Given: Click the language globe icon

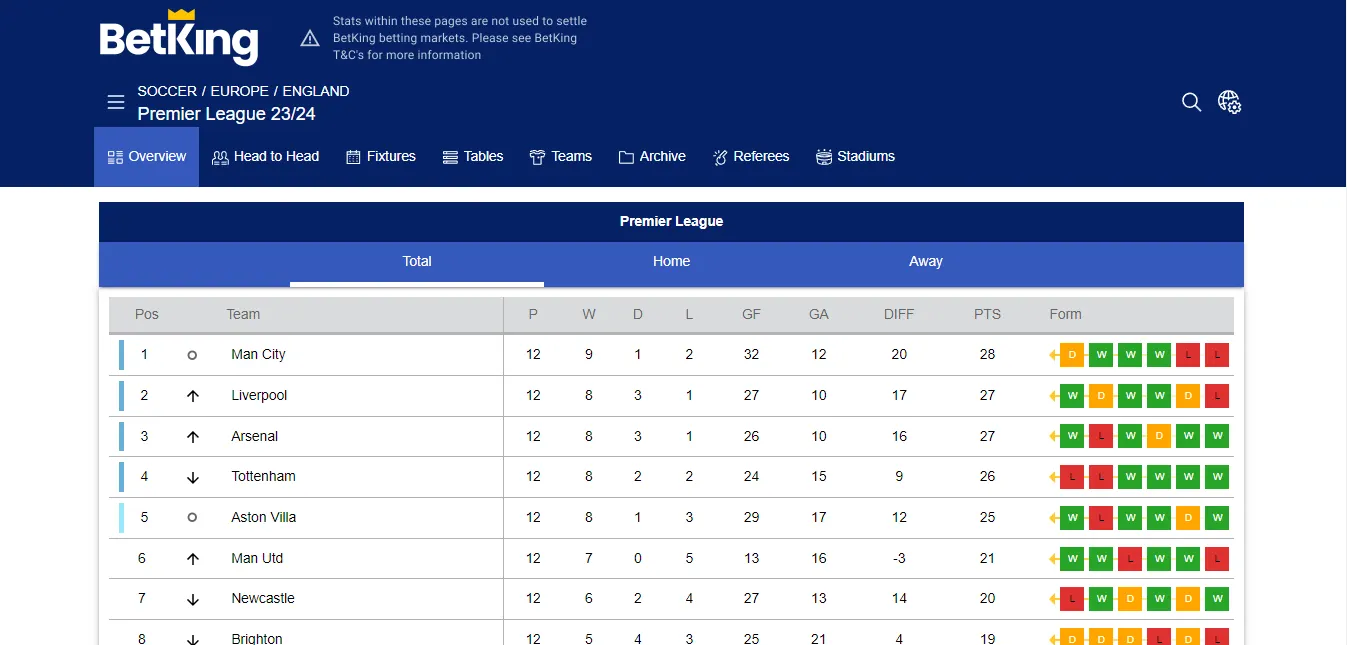Looking at the screenshot, I should click(1229, 101).
